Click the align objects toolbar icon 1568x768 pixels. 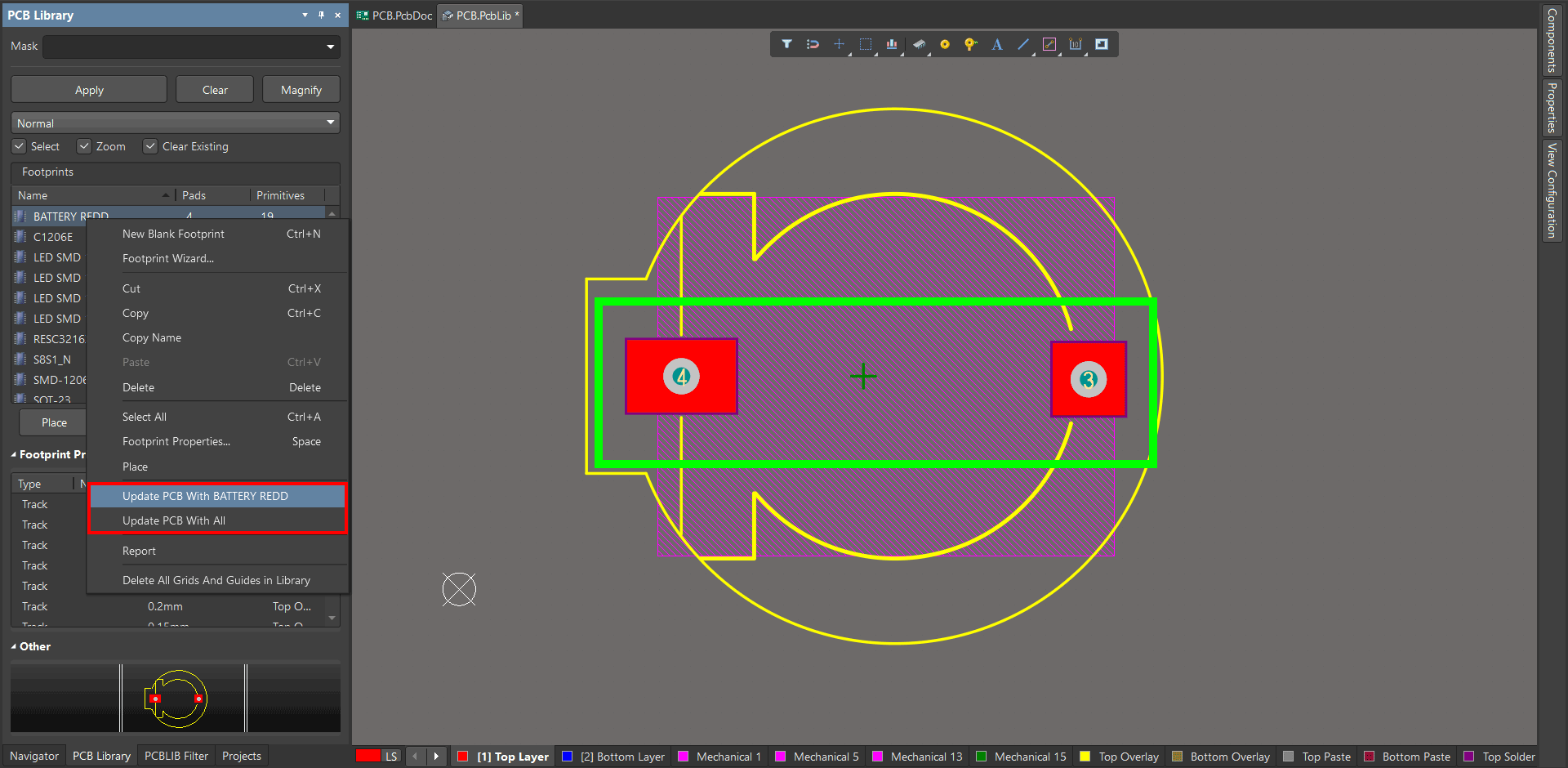tap(892, 44)
